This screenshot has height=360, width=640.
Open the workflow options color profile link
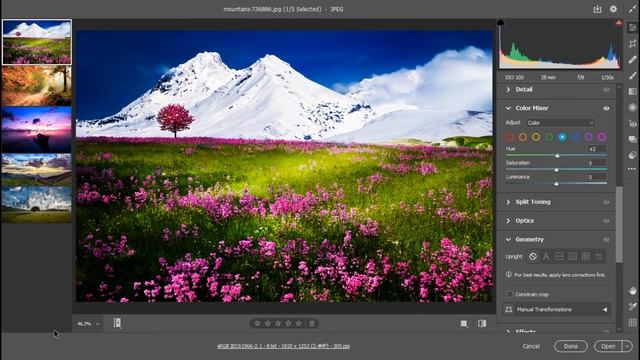point(284,346)
